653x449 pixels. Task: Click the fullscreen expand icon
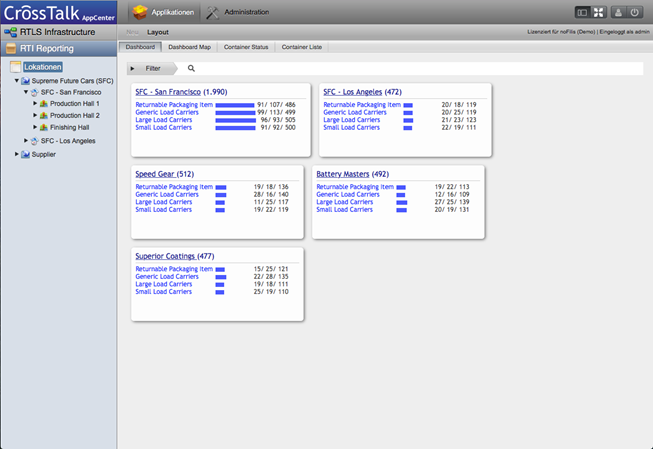tap(600, 12)
